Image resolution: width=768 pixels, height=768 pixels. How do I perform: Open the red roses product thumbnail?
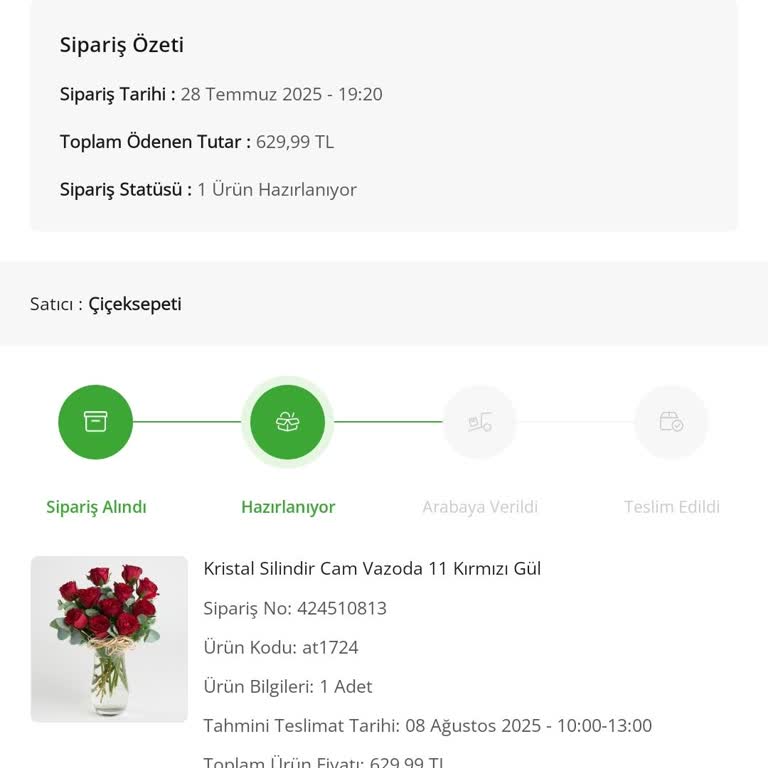[x=109, y=639]
